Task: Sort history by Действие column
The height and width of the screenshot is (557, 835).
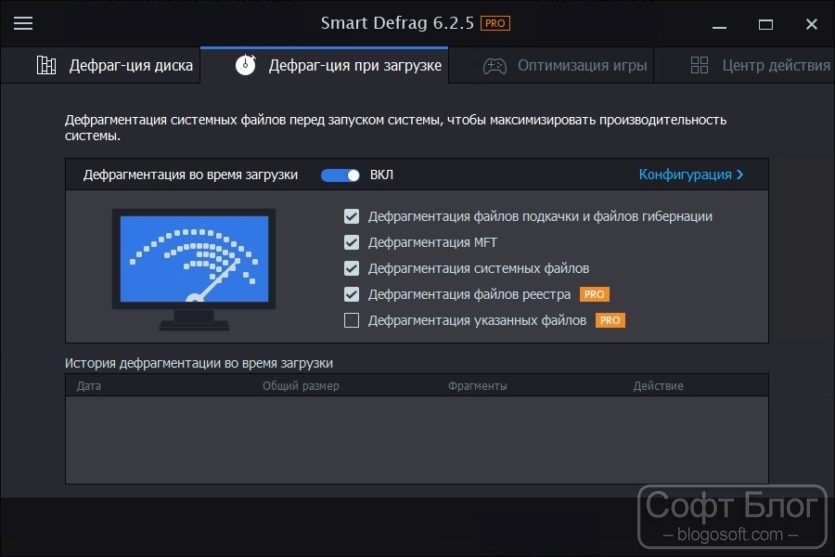Action: [x=658, y=386]
